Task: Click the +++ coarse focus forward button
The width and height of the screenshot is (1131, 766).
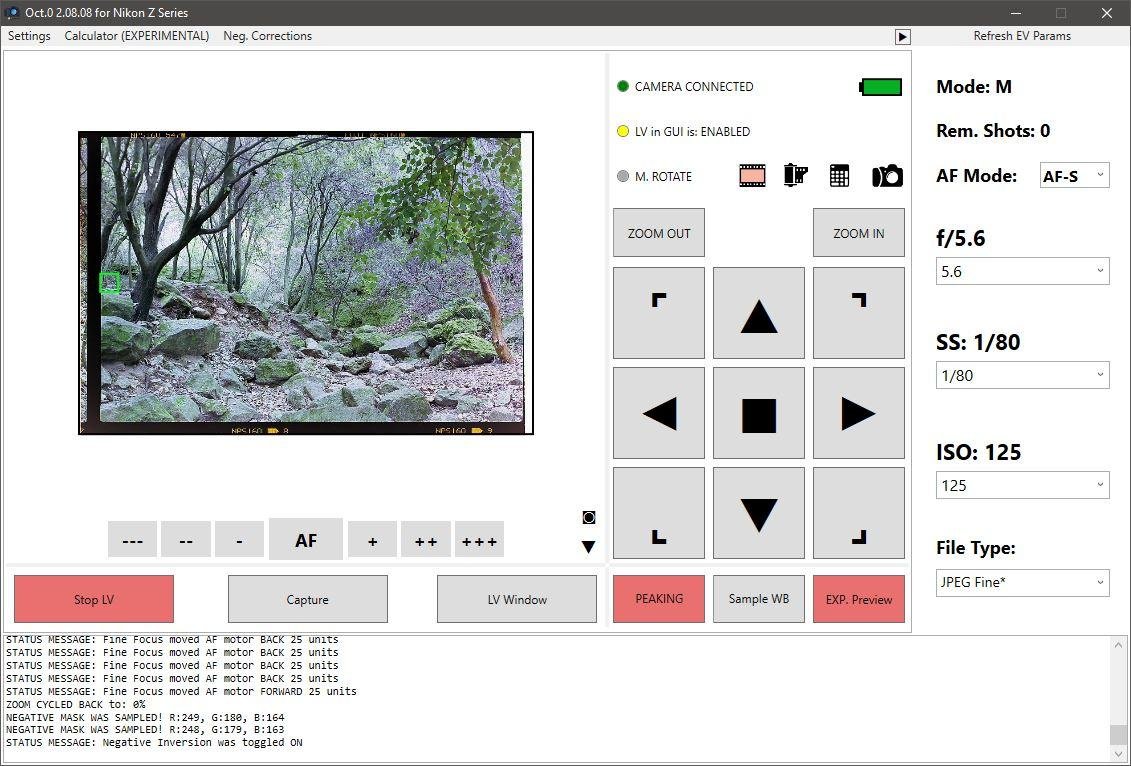Action: click(x=479, y=540)
